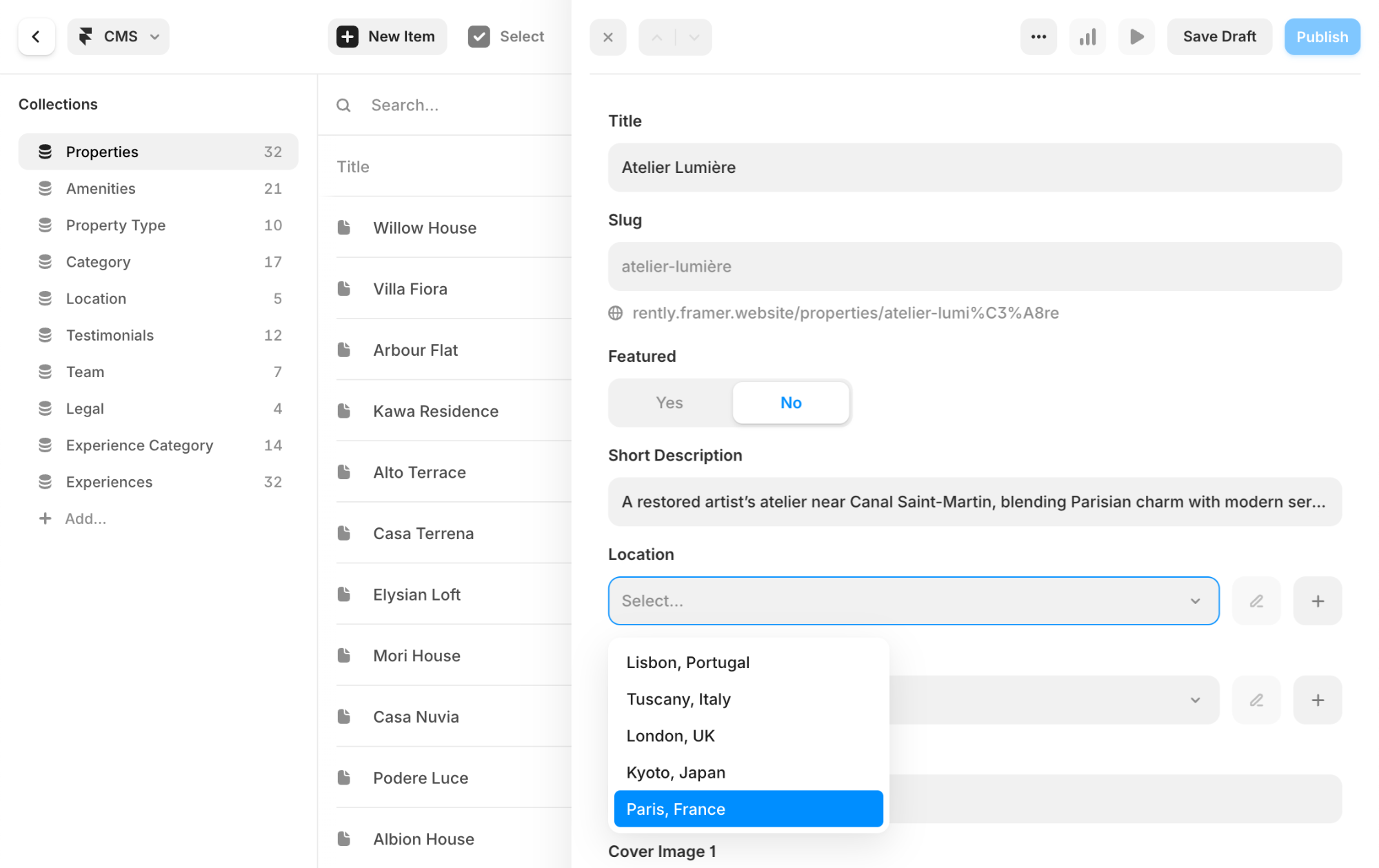Image resolution: width=1379 pixels, height=868 pixels.
Task: Click plus icon beside Location field
Action: pos(1317,601)
